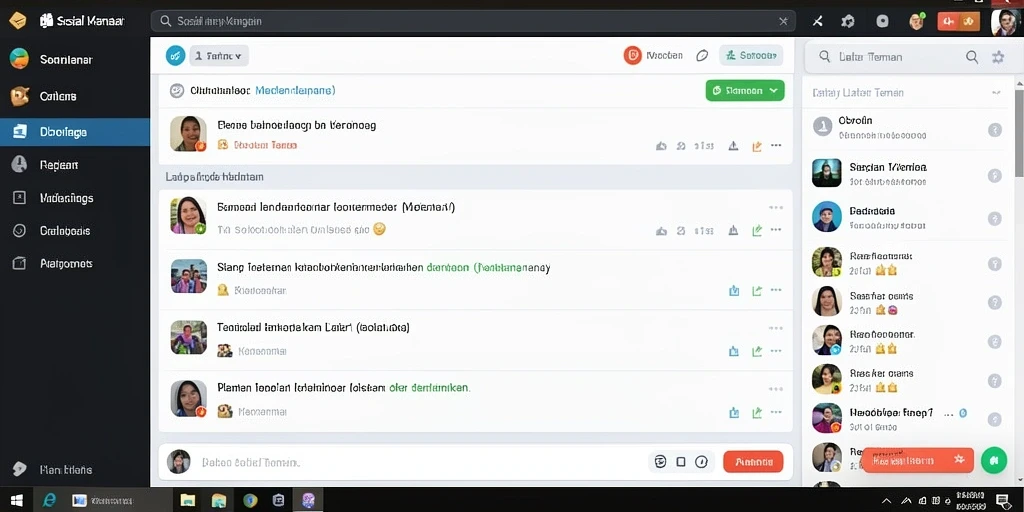Open top-right ellipsis of 'Tentoled lanhaoakam' post

click(776, 328)
